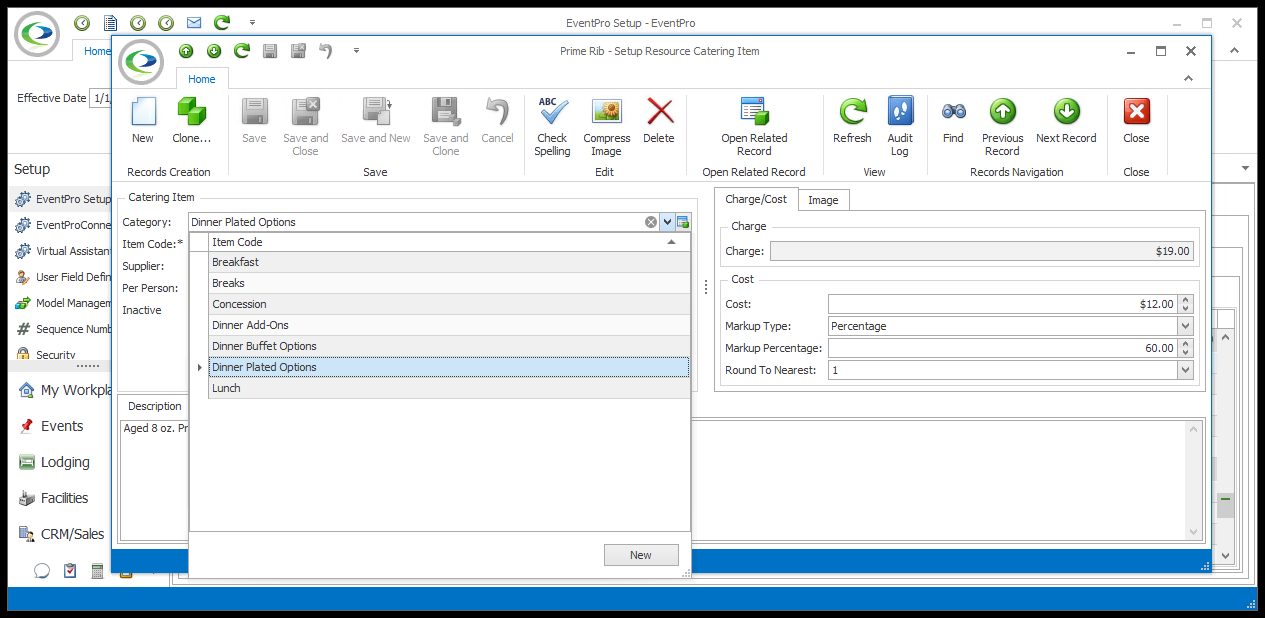Select Dinner Add-Ons in category list
This screenshot has width=1265, height=618.
point(449,325)
